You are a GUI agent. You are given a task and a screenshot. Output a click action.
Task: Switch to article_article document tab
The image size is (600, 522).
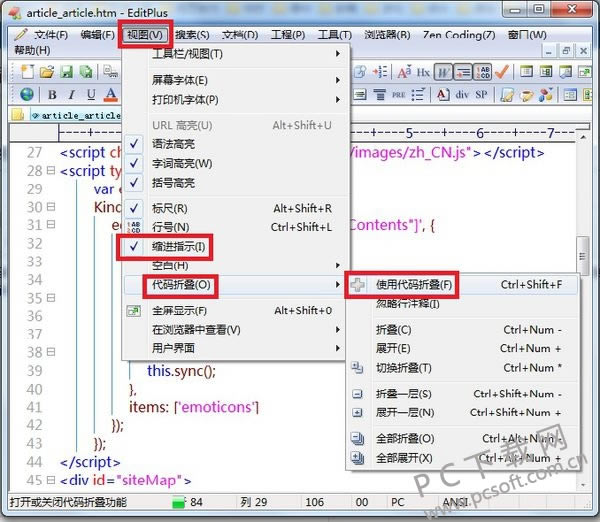click(77, 115)
